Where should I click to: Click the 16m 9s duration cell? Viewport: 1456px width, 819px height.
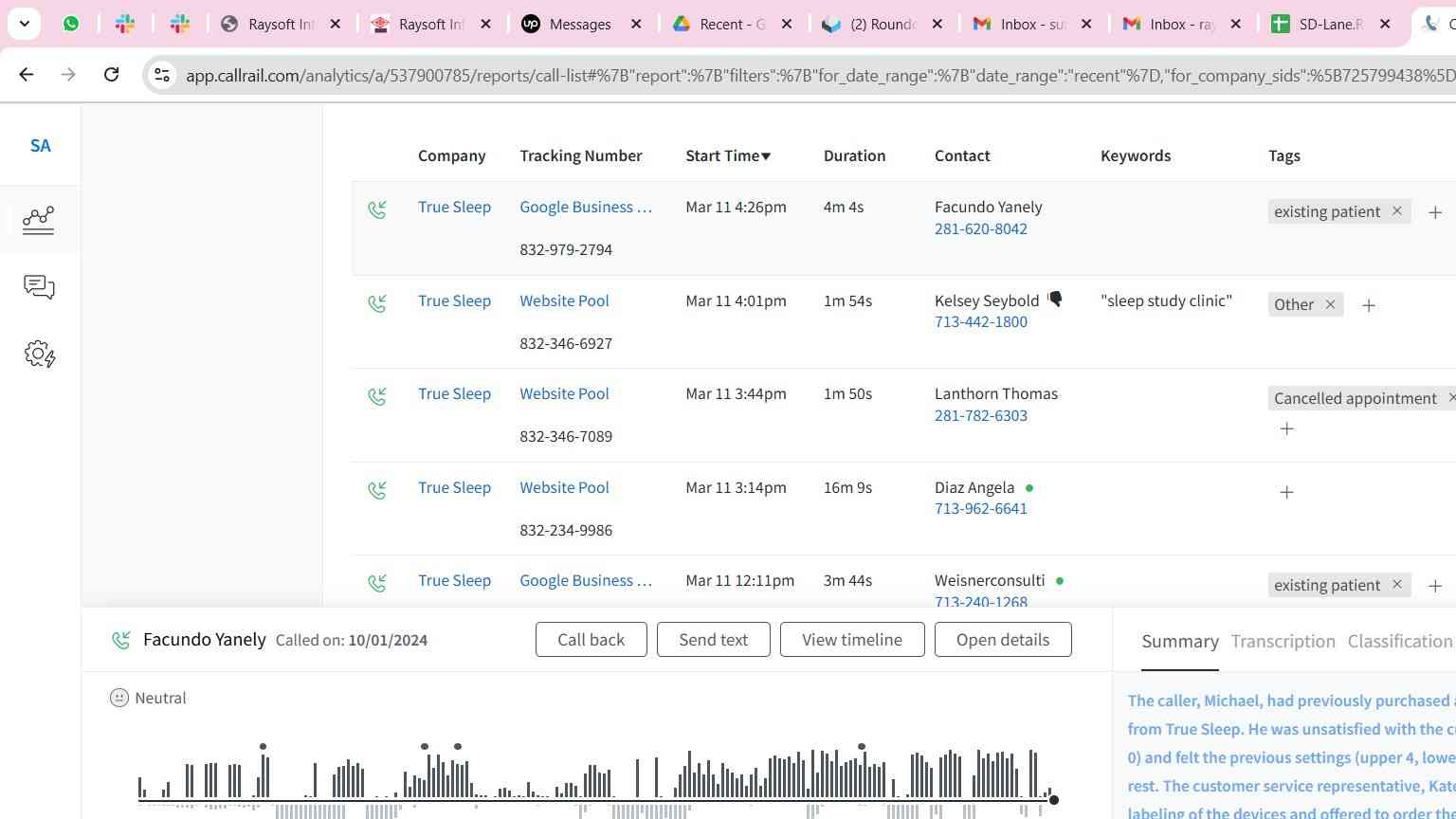[x=847, y=488]
